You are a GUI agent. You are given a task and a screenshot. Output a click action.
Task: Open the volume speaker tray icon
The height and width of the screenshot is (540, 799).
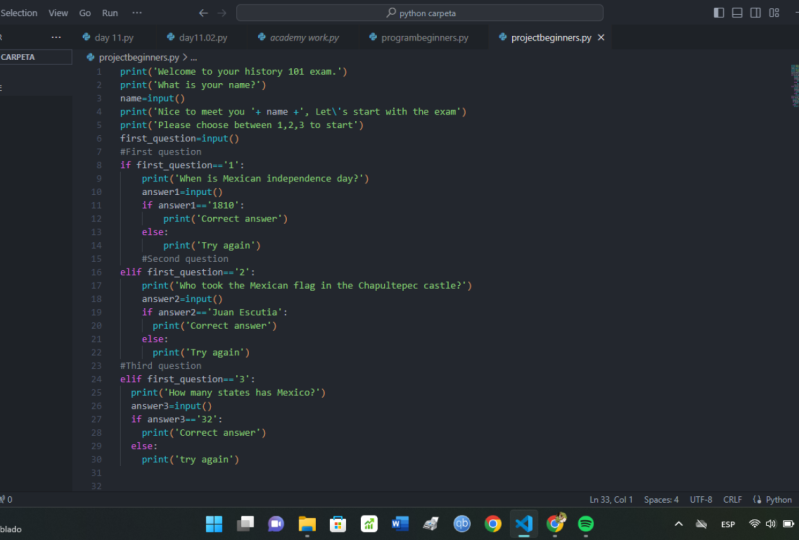770,524
